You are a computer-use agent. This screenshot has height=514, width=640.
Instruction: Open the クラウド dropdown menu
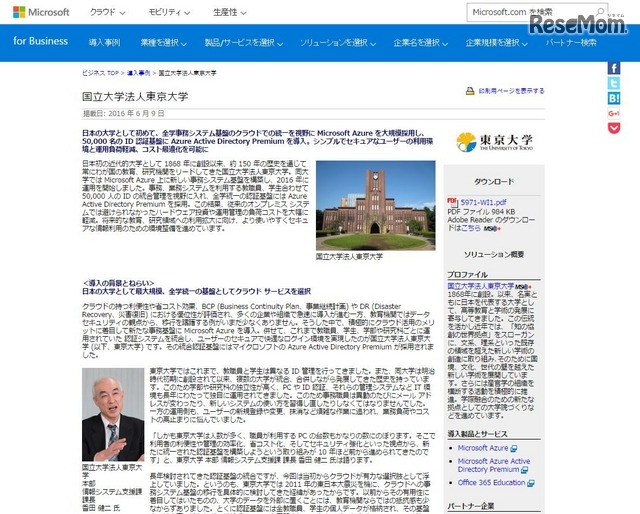tap(107, 13)
